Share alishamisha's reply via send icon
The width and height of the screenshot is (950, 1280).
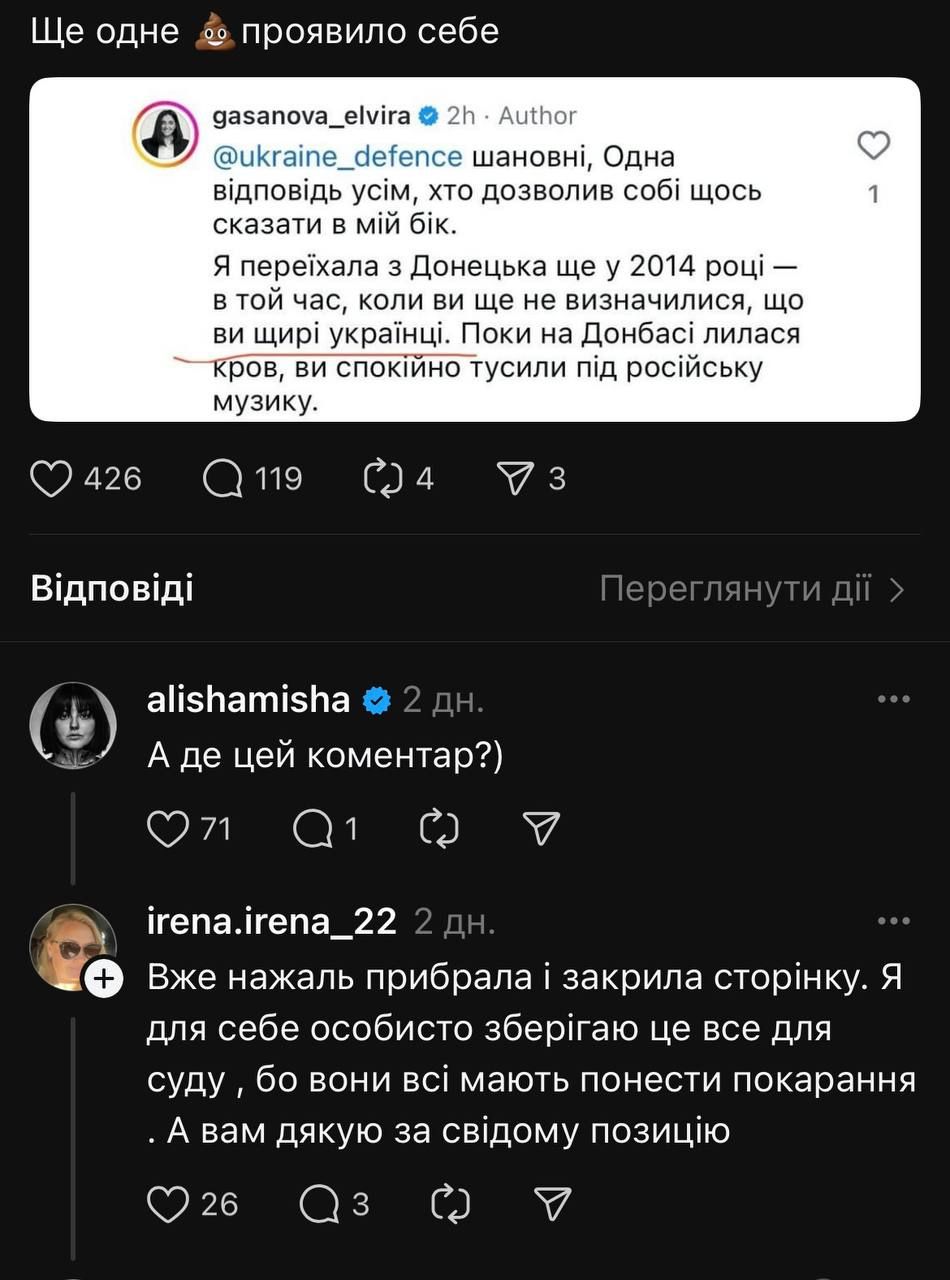(541, 828)
